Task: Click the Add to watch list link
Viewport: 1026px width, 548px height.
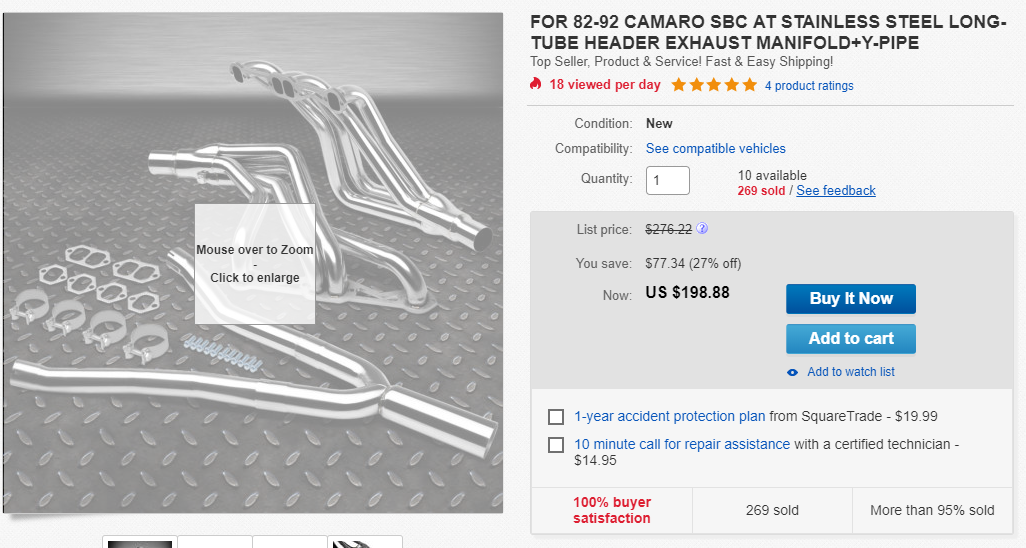Action: 850,372
